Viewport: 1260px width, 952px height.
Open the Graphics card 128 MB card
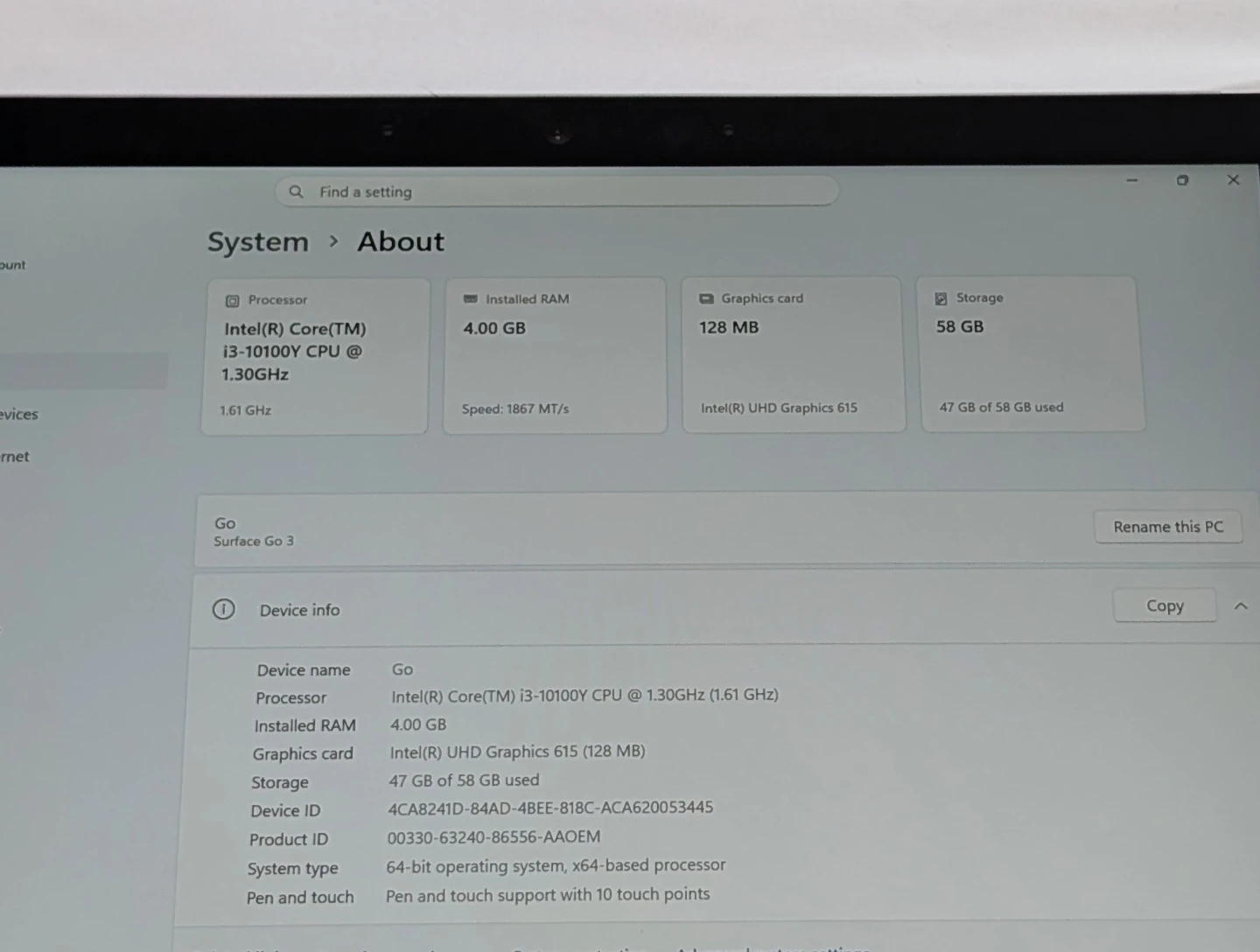pos(794,354)
